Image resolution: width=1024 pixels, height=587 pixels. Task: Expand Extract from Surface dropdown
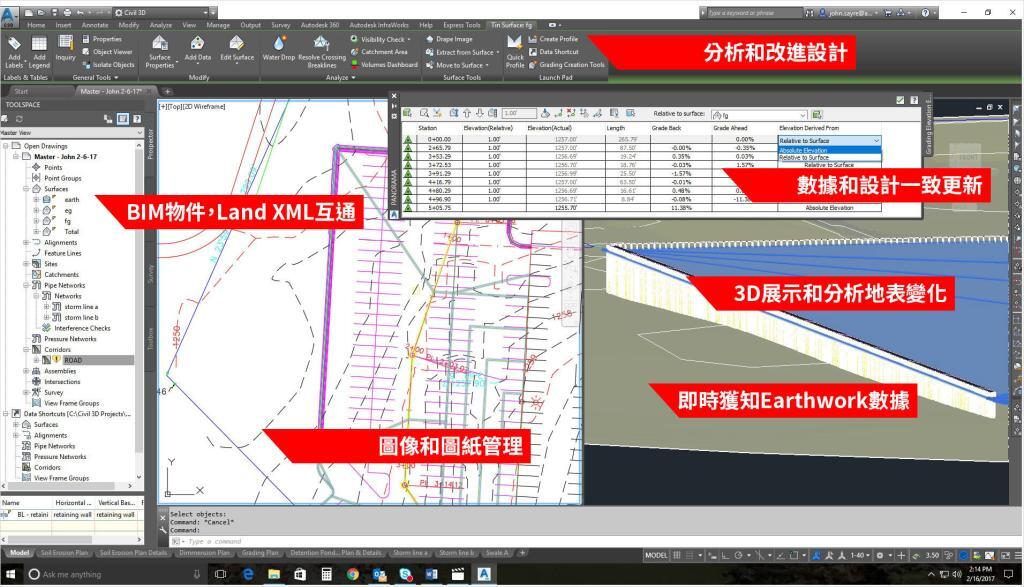click(498, 52)
